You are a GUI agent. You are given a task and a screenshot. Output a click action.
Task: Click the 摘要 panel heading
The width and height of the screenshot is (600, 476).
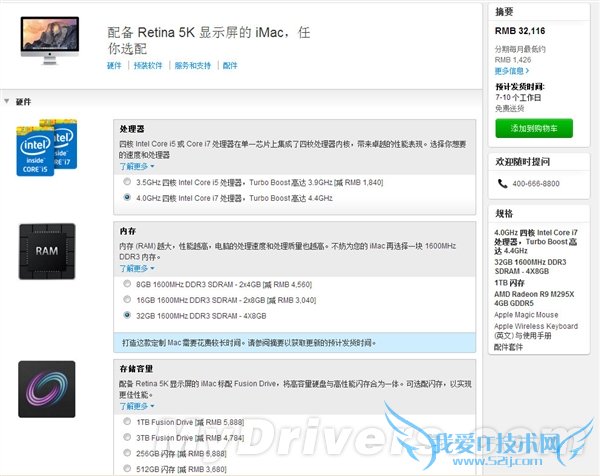coord(504,12)
